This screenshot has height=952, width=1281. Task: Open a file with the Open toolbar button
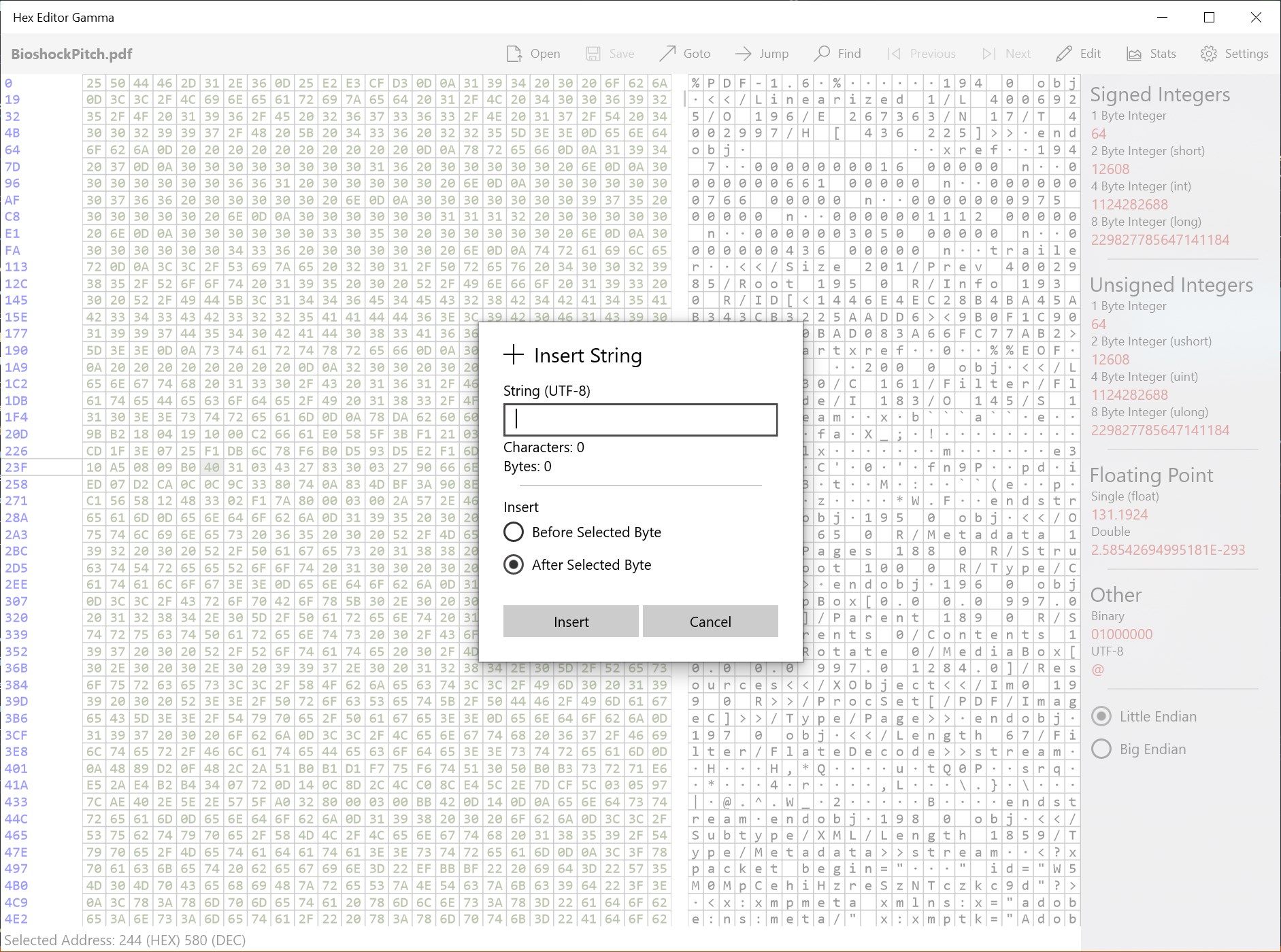click(533, 54)
